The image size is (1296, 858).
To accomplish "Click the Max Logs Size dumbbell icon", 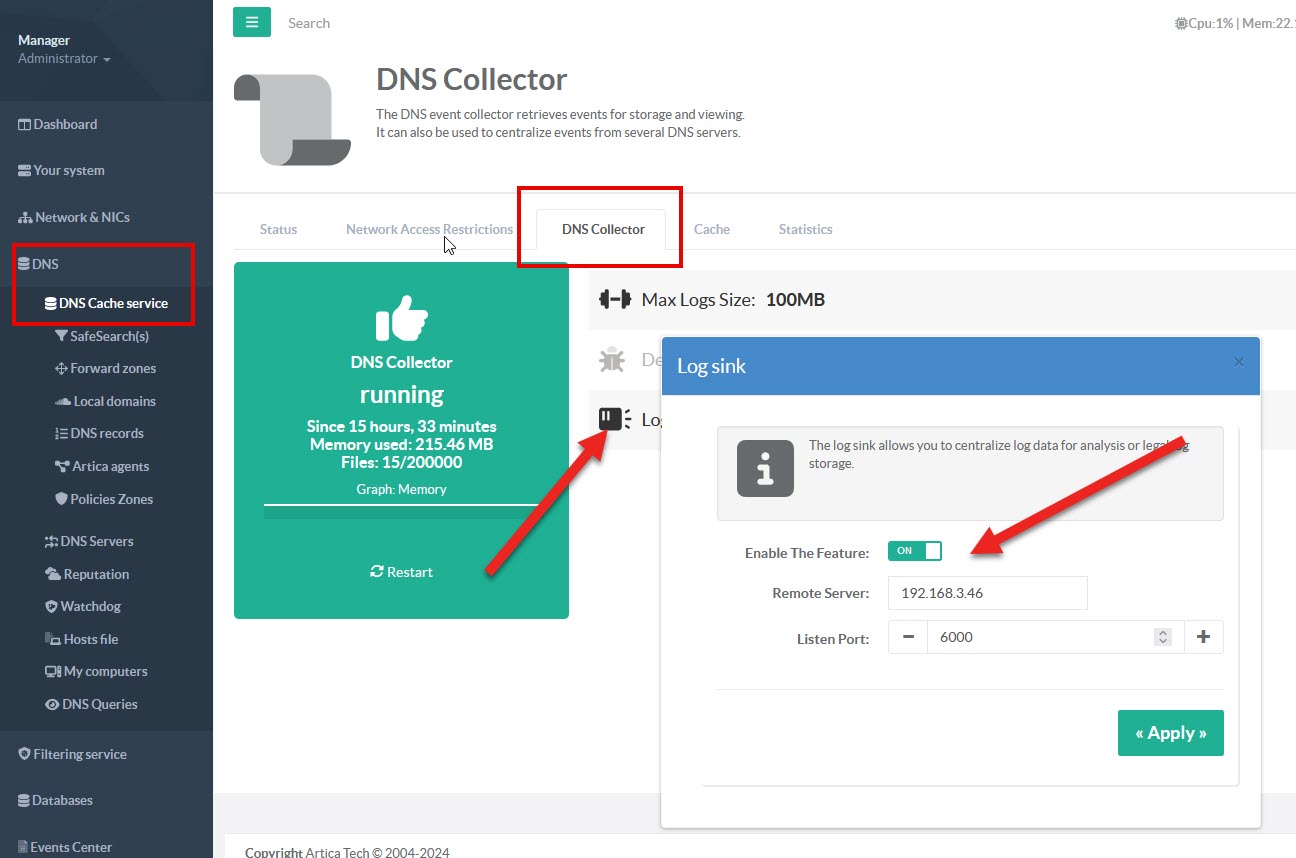I will (614, 299).
